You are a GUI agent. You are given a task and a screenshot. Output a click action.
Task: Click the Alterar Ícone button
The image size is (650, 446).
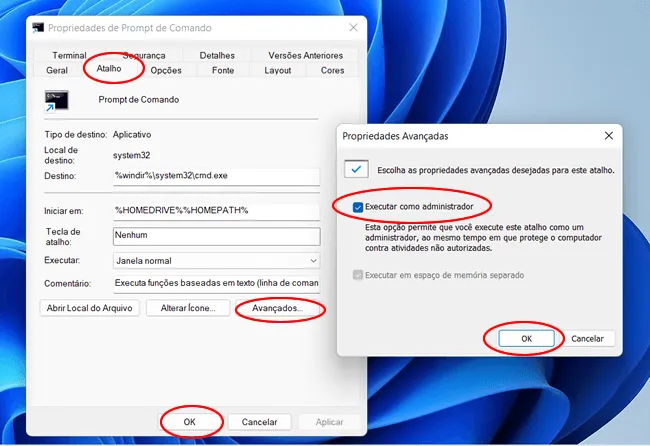(x=188, y=309)
